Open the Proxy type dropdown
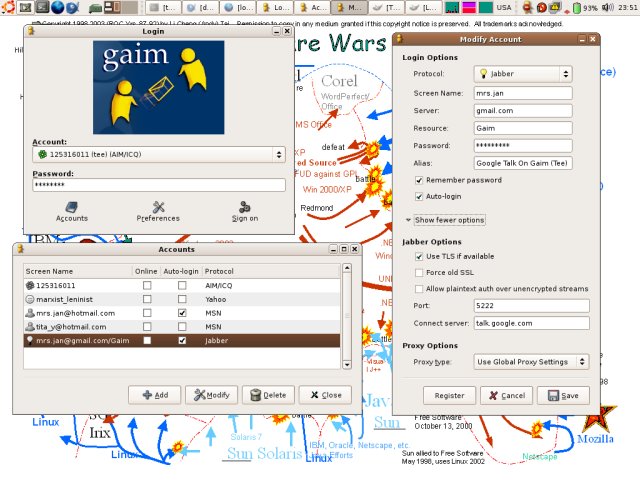The height and width of the screenshot is (480, 640). click(x=531, y=362)
